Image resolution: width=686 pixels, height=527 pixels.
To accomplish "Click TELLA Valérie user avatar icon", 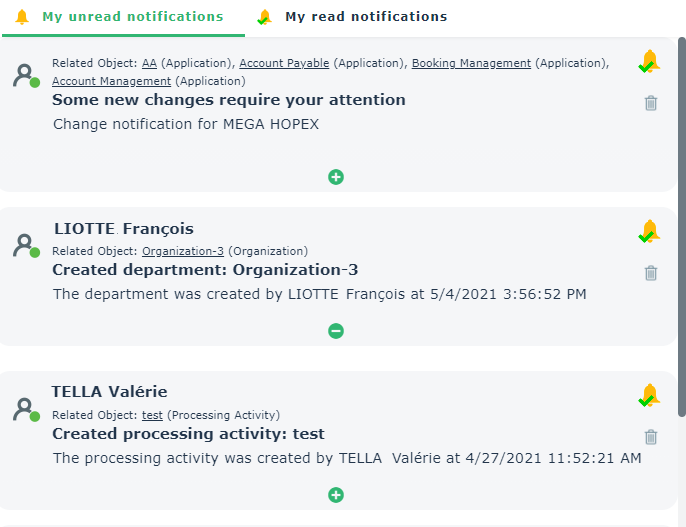I will pyautogui.click(x=25, y=409).
